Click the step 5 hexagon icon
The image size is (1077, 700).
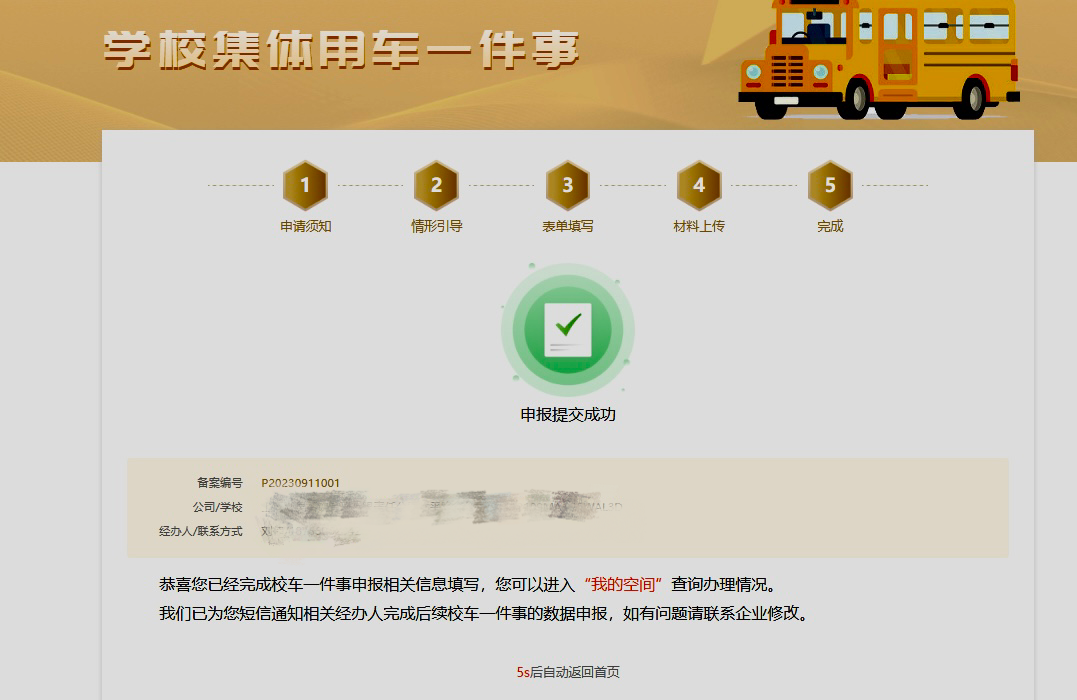[830, 185]
